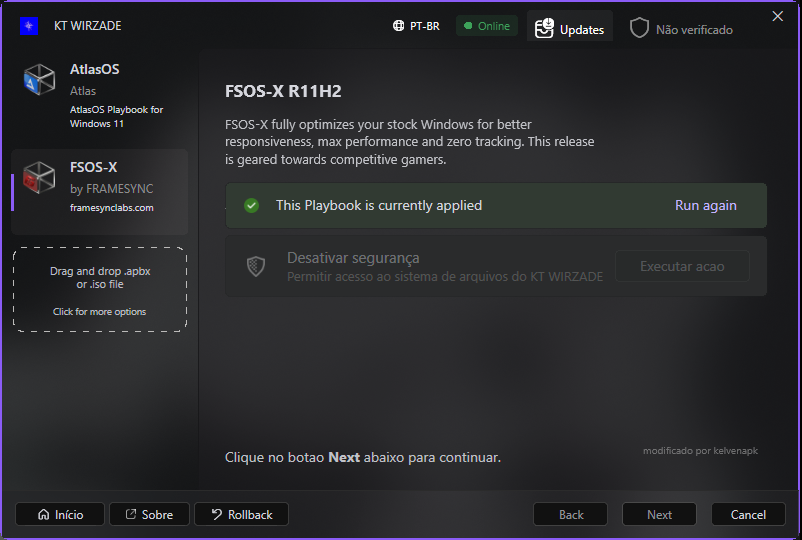Select the FSOS-X playbook cube icon
This screenshot has width=802, height=540.
[39, 177]
